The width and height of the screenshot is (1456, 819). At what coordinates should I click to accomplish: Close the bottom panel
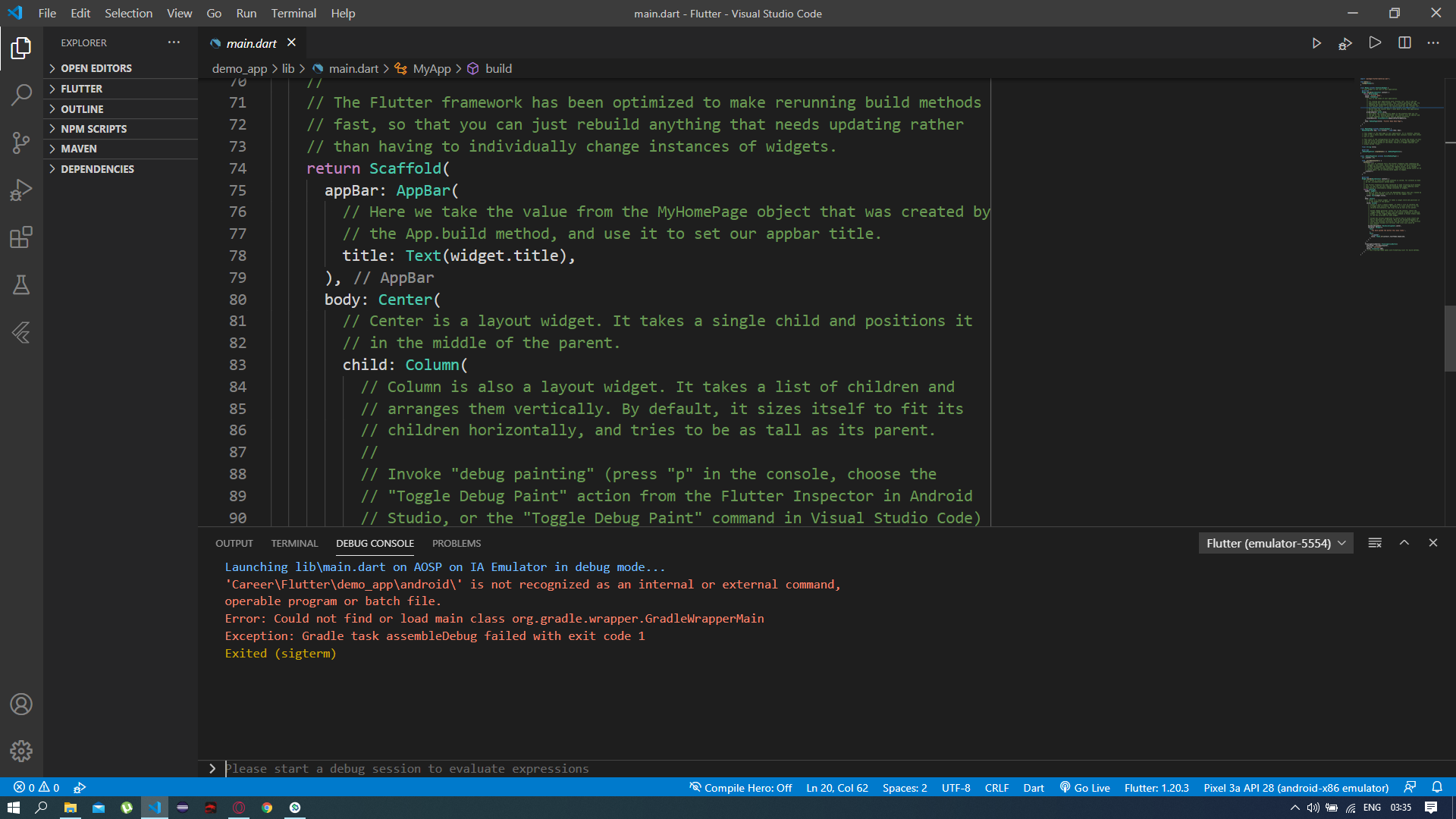(x=1433, y=543)
